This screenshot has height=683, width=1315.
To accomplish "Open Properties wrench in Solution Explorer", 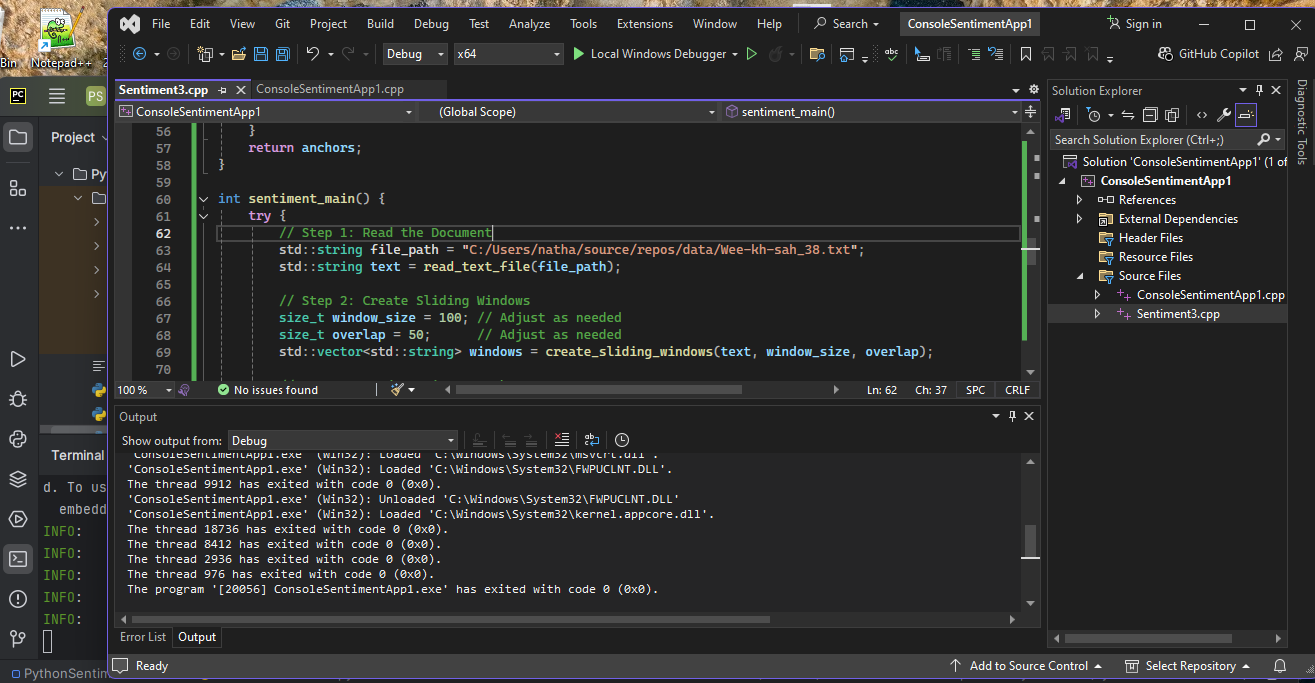I will (x=1223, y=115).
